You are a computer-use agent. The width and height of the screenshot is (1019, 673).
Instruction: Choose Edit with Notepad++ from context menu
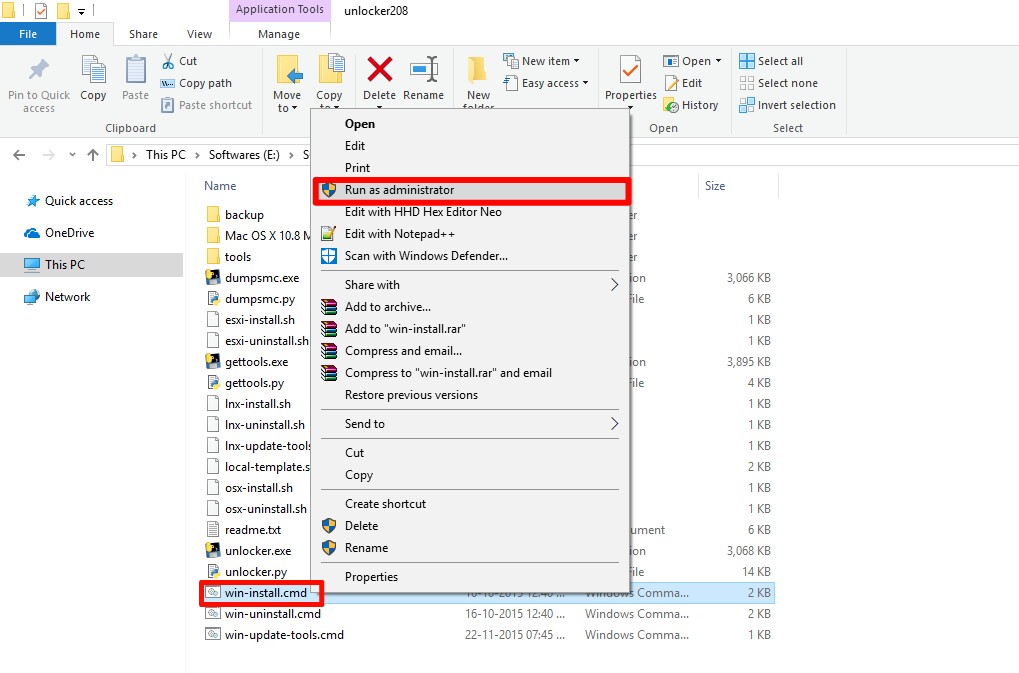coord(470,234)
